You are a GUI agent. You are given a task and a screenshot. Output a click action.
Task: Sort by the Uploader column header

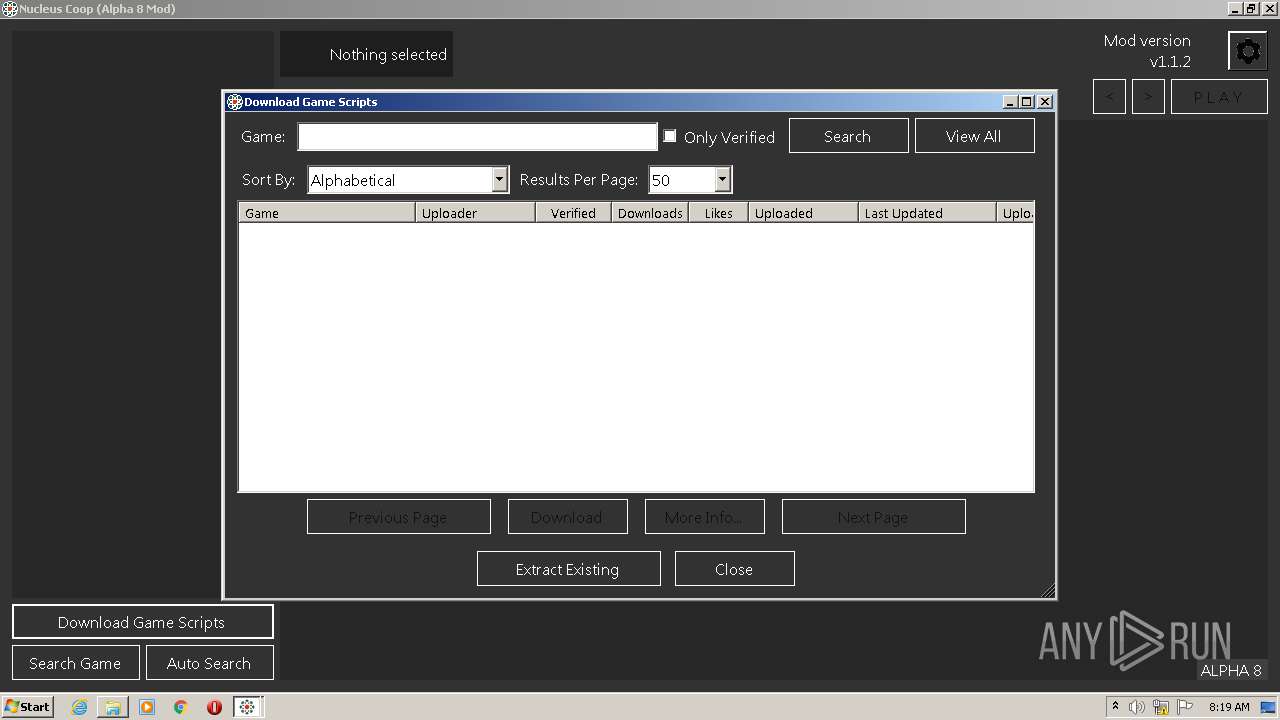[x=475, y=213]
